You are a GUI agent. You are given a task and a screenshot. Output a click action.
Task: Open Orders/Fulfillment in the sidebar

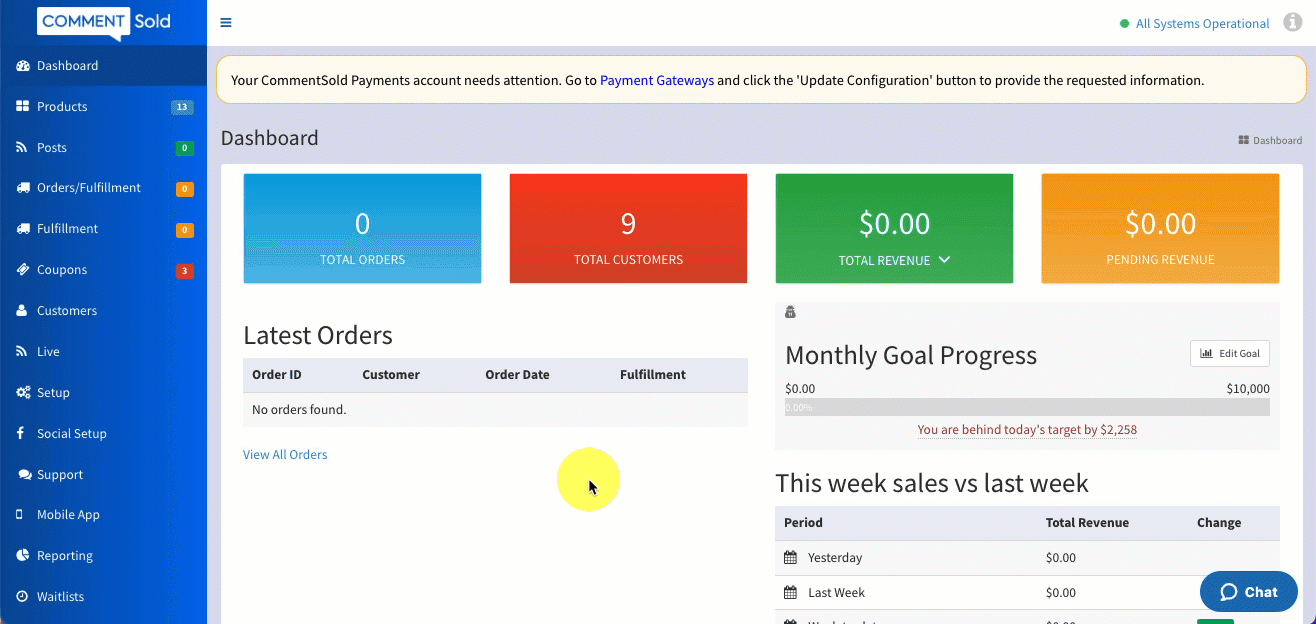tap(88, 188)
